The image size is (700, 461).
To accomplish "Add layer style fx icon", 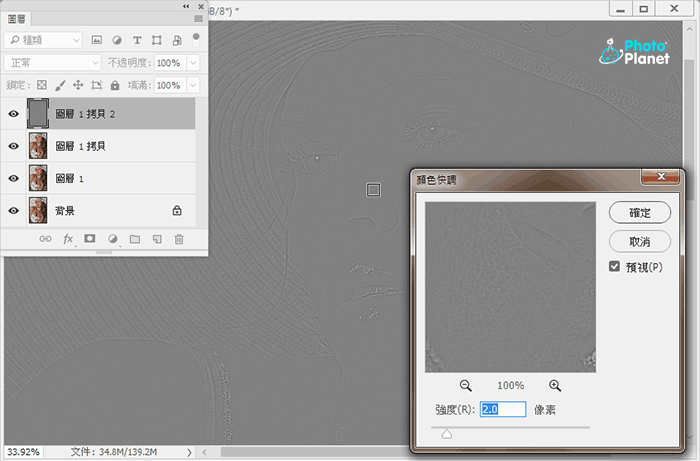I will [x=68, y=239].
